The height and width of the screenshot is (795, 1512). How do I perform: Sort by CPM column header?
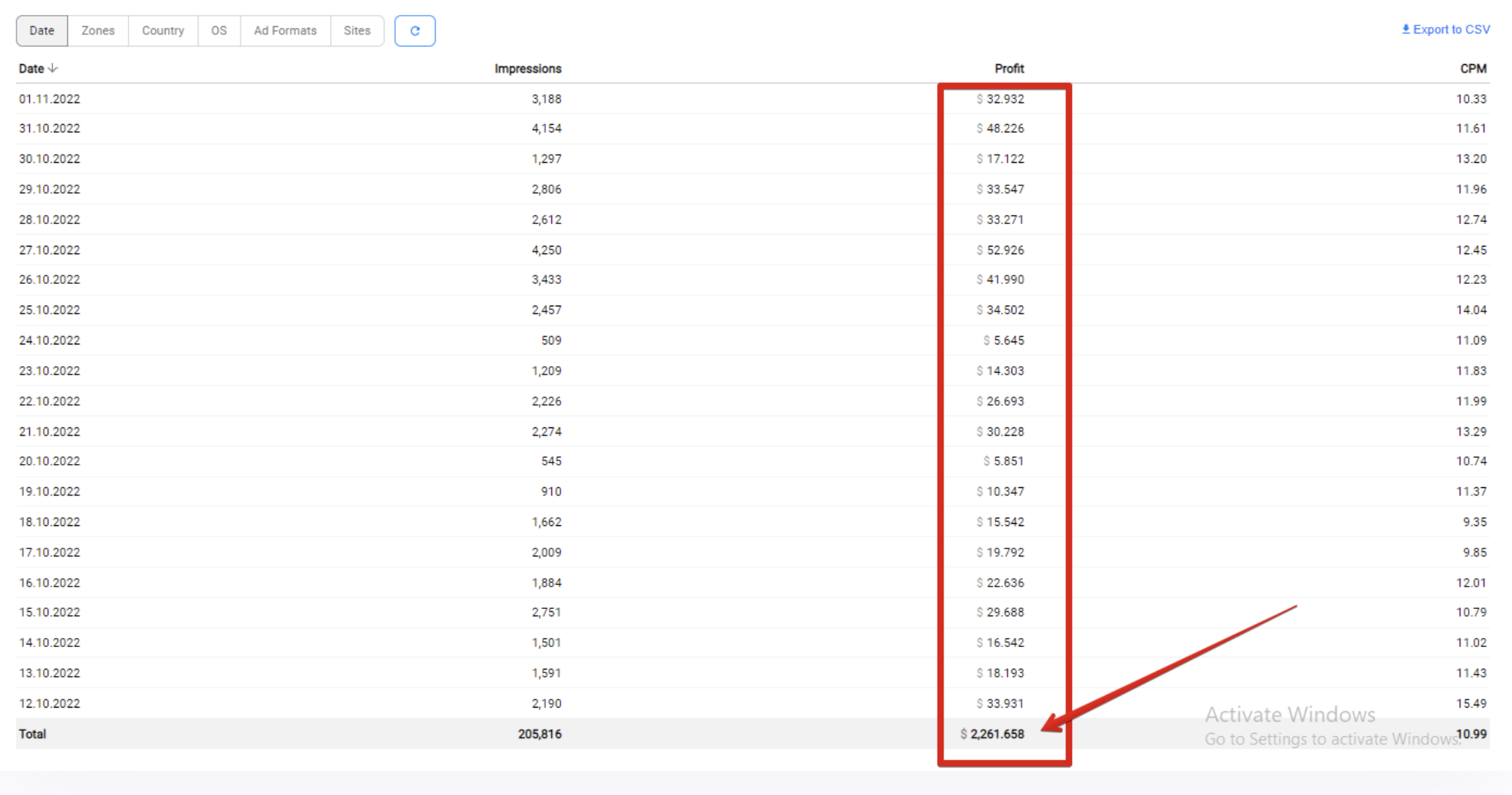[1472, 69]
